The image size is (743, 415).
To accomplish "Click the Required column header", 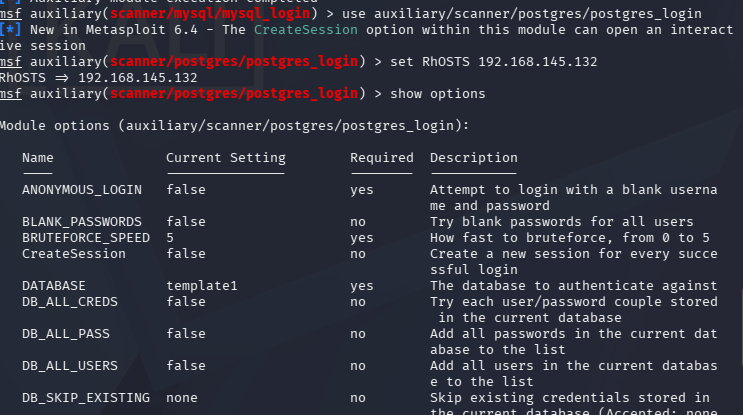I will click(381, 158).
